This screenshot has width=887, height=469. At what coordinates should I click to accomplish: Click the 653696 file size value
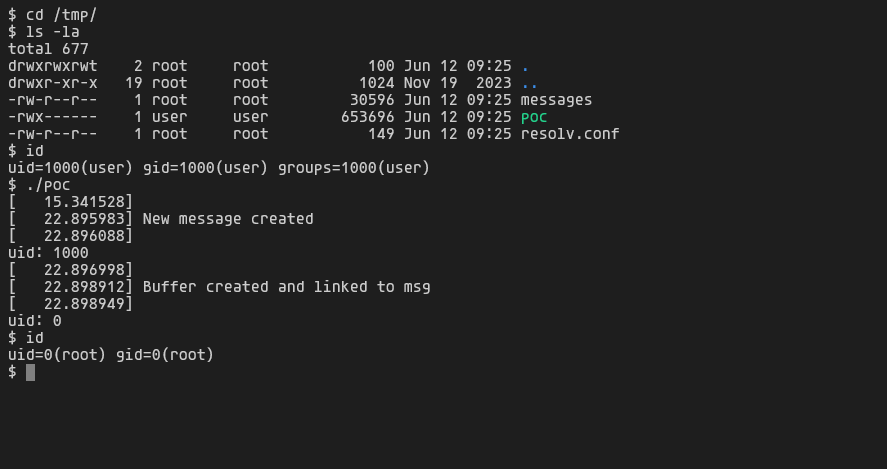coord(368,117)
